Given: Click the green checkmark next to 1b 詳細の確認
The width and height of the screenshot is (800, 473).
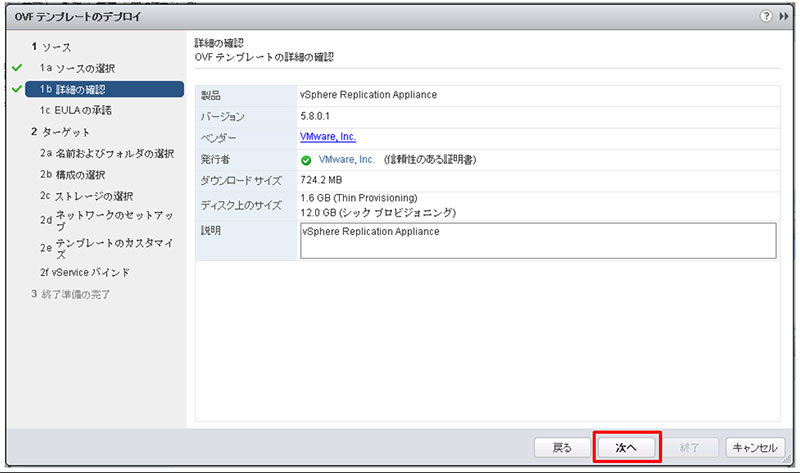Looking at the screenshot, I should [17, 89].
